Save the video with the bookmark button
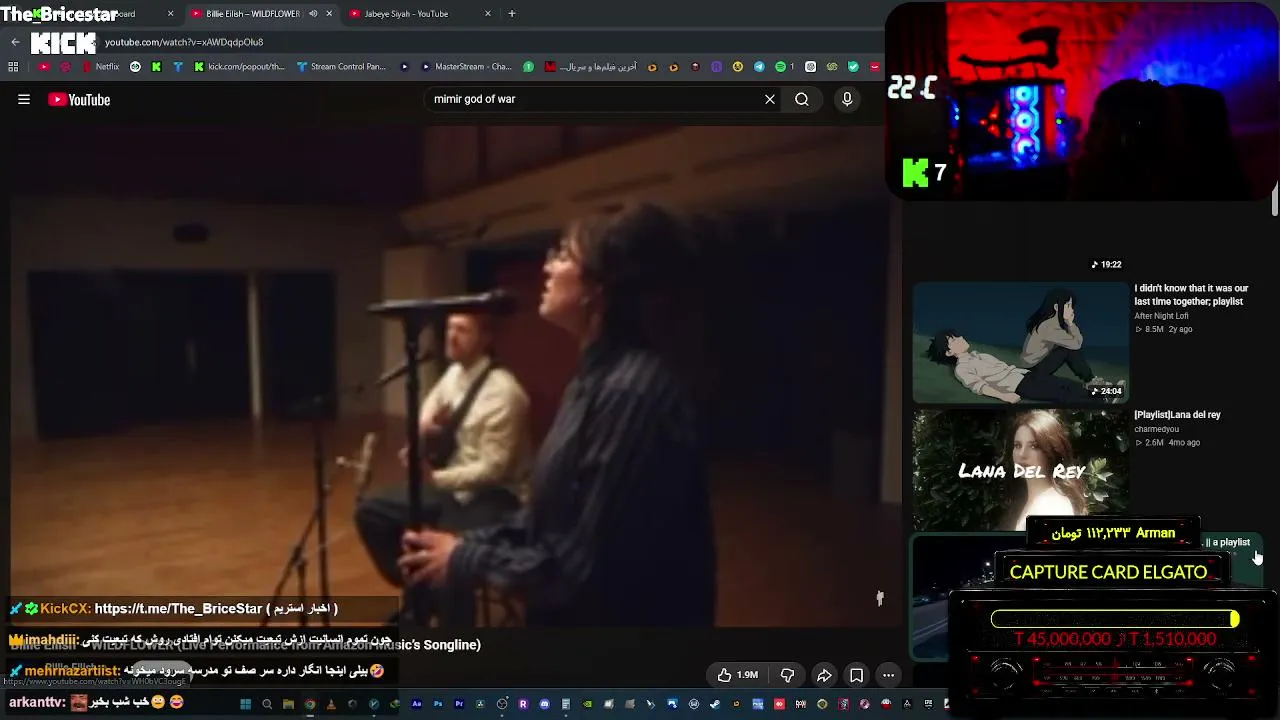1280x720 pixels. (857, 675)
